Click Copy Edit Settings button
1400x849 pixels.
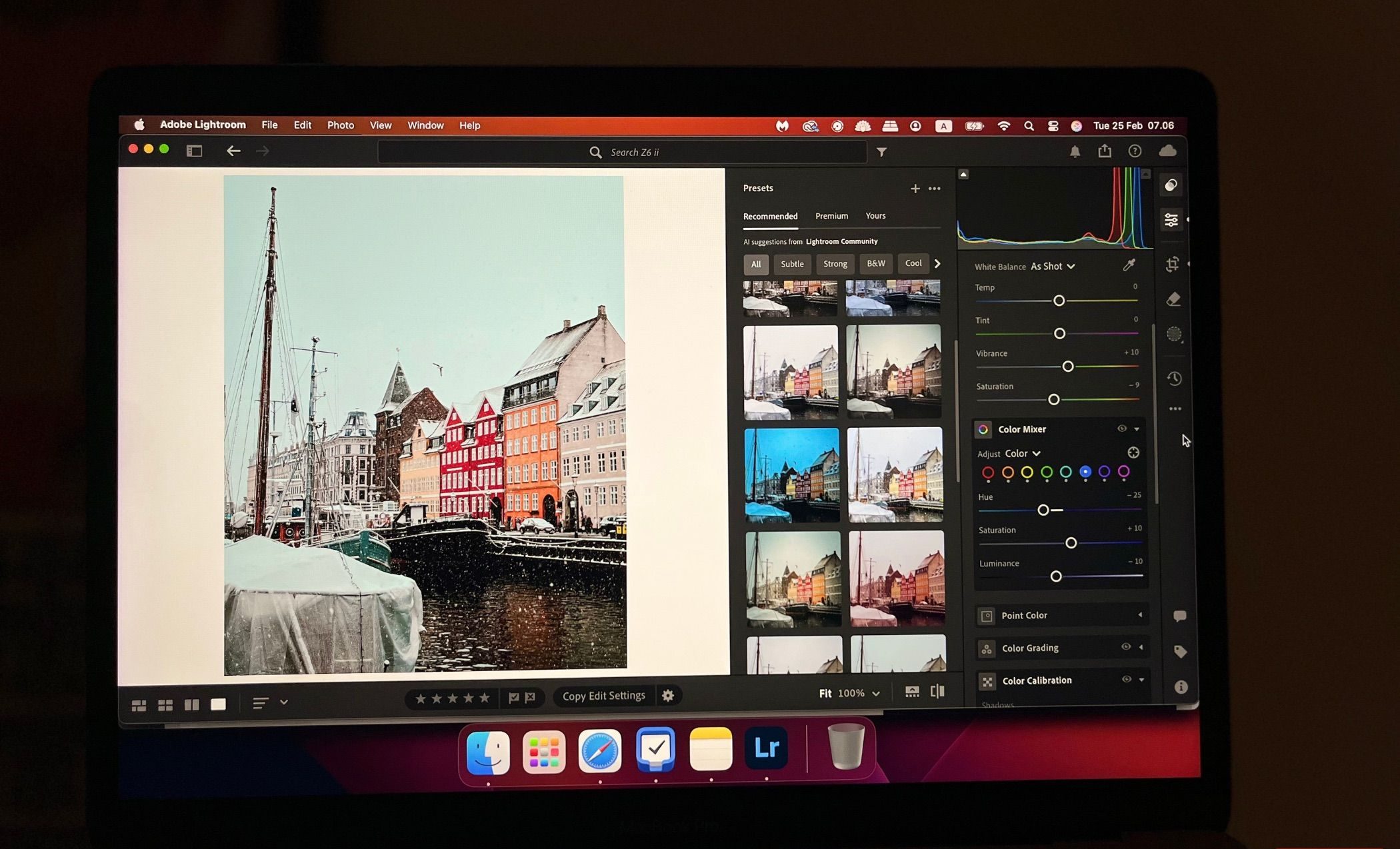[x=603, y=696]
